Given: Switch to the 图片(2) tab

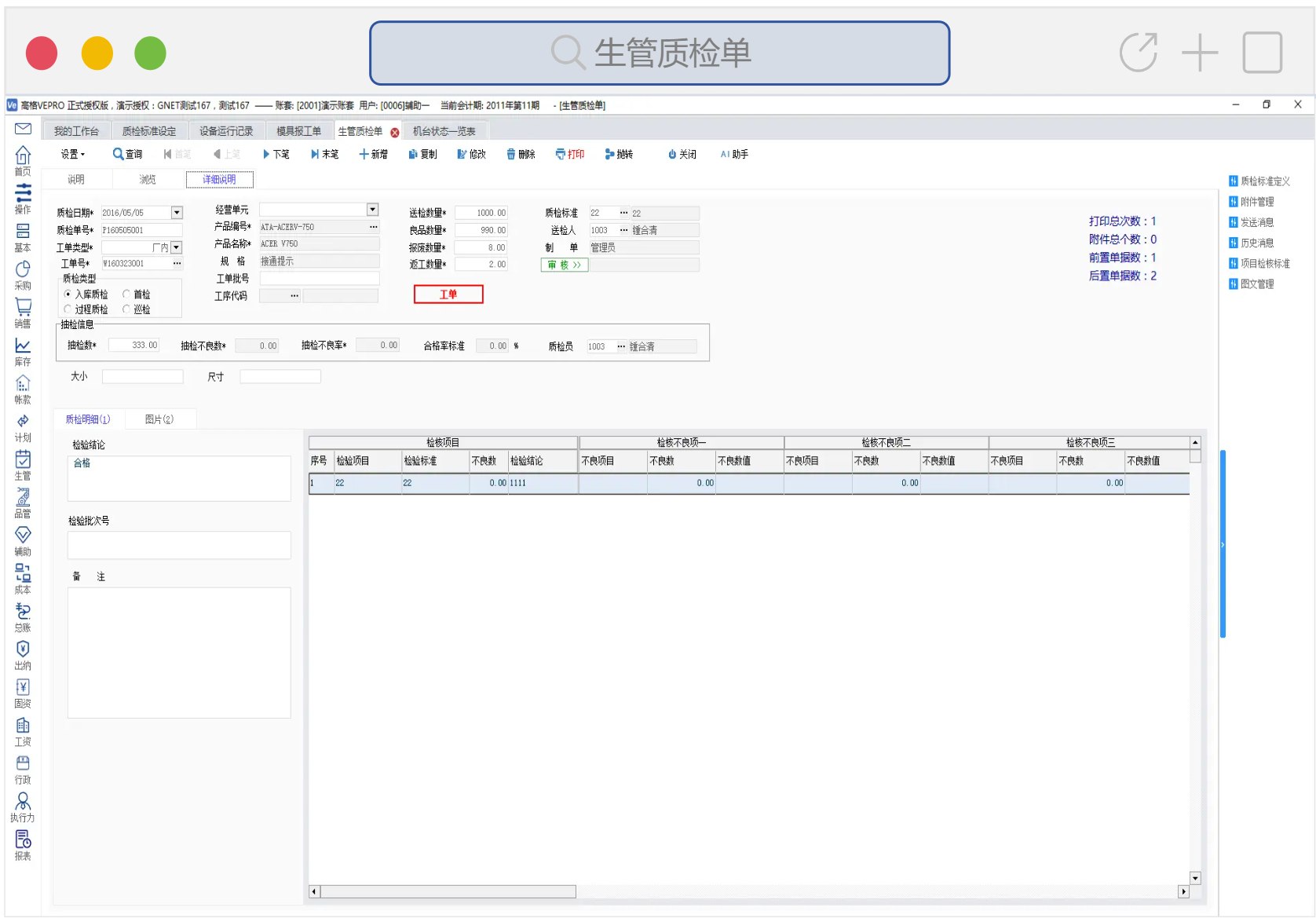Looking at the screenshot, I should pos(159,419).
